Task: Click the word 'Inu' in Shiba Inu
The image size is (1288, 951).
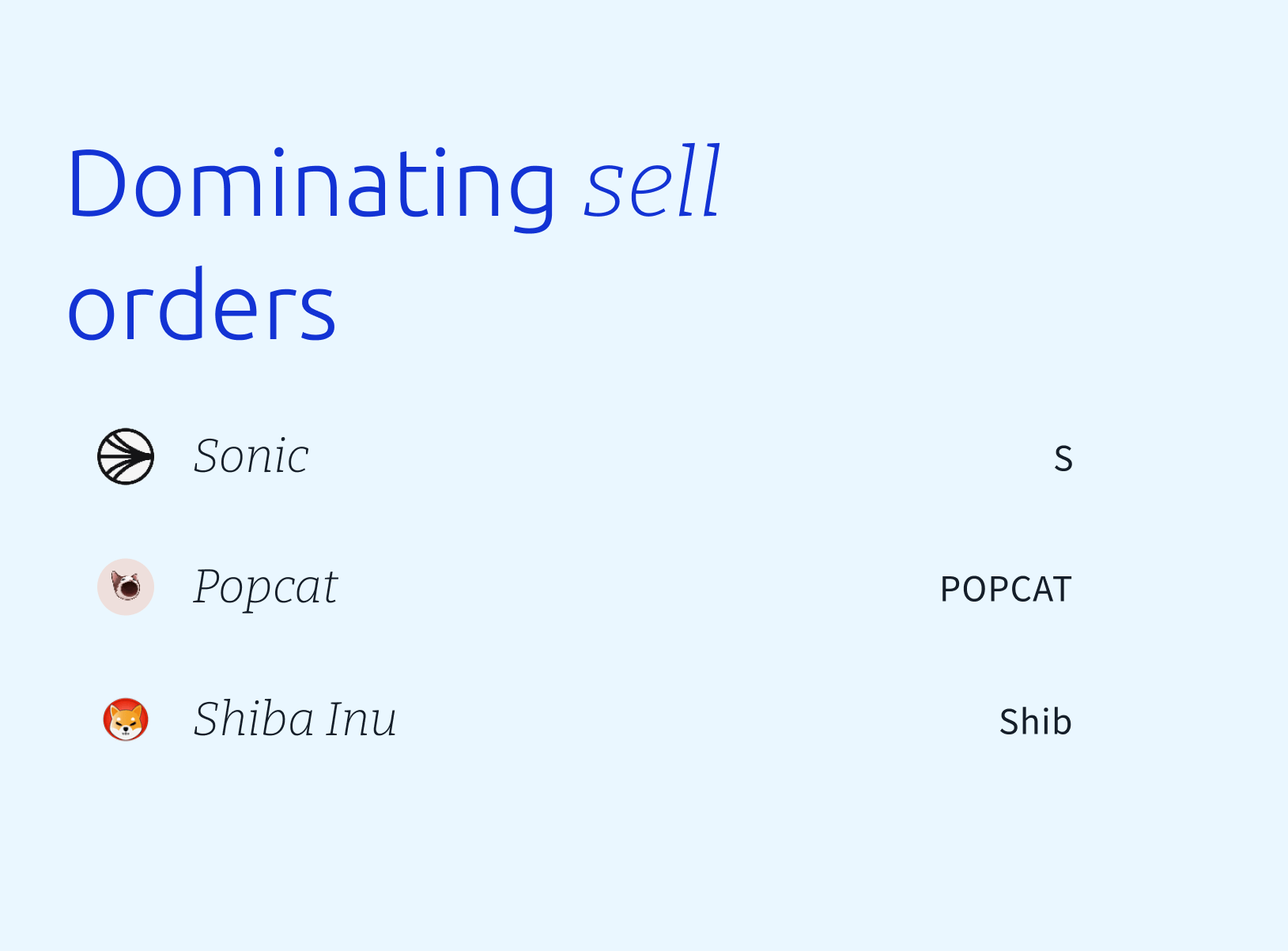Action: tap(361, 719)
